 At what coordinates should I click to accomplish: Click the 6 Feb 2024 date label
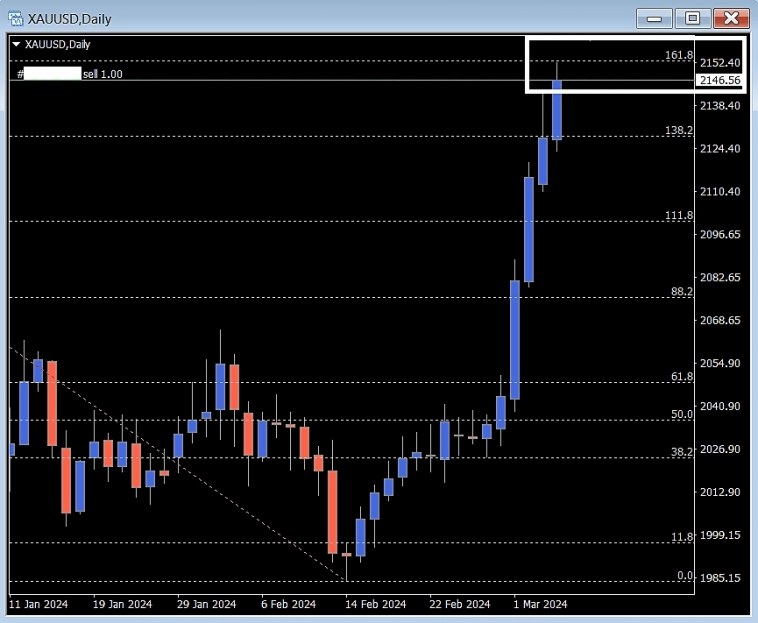[x=289, y=604]
